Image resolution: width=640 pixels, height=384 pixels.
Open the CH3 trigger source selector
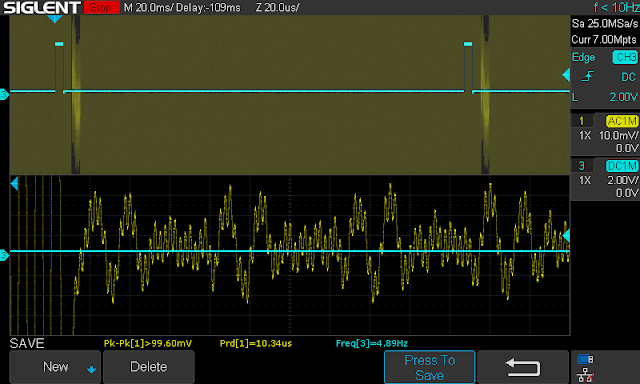pos(625,57)
